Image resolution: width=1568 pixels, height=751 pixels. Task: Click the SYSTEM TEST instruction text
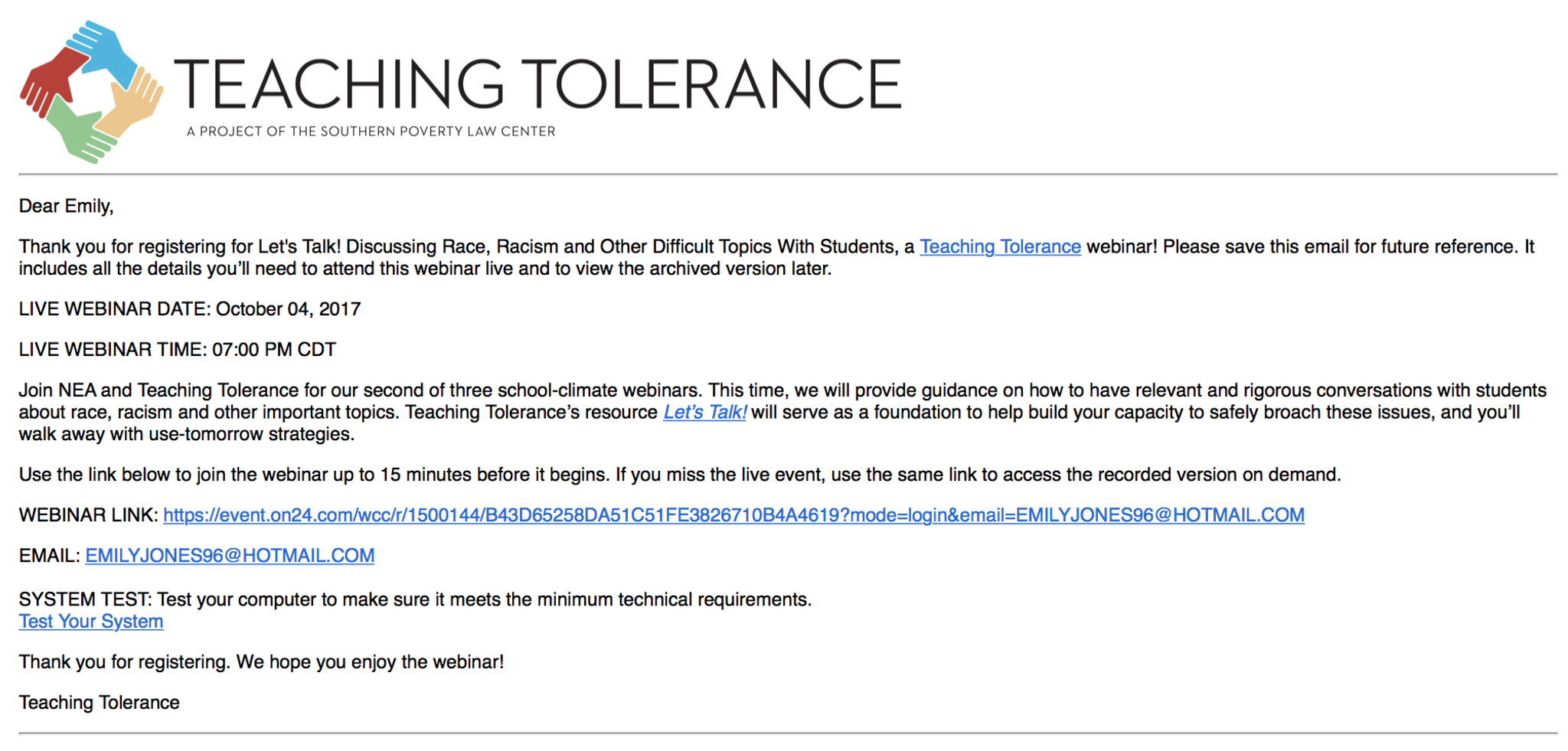(414, 599)
